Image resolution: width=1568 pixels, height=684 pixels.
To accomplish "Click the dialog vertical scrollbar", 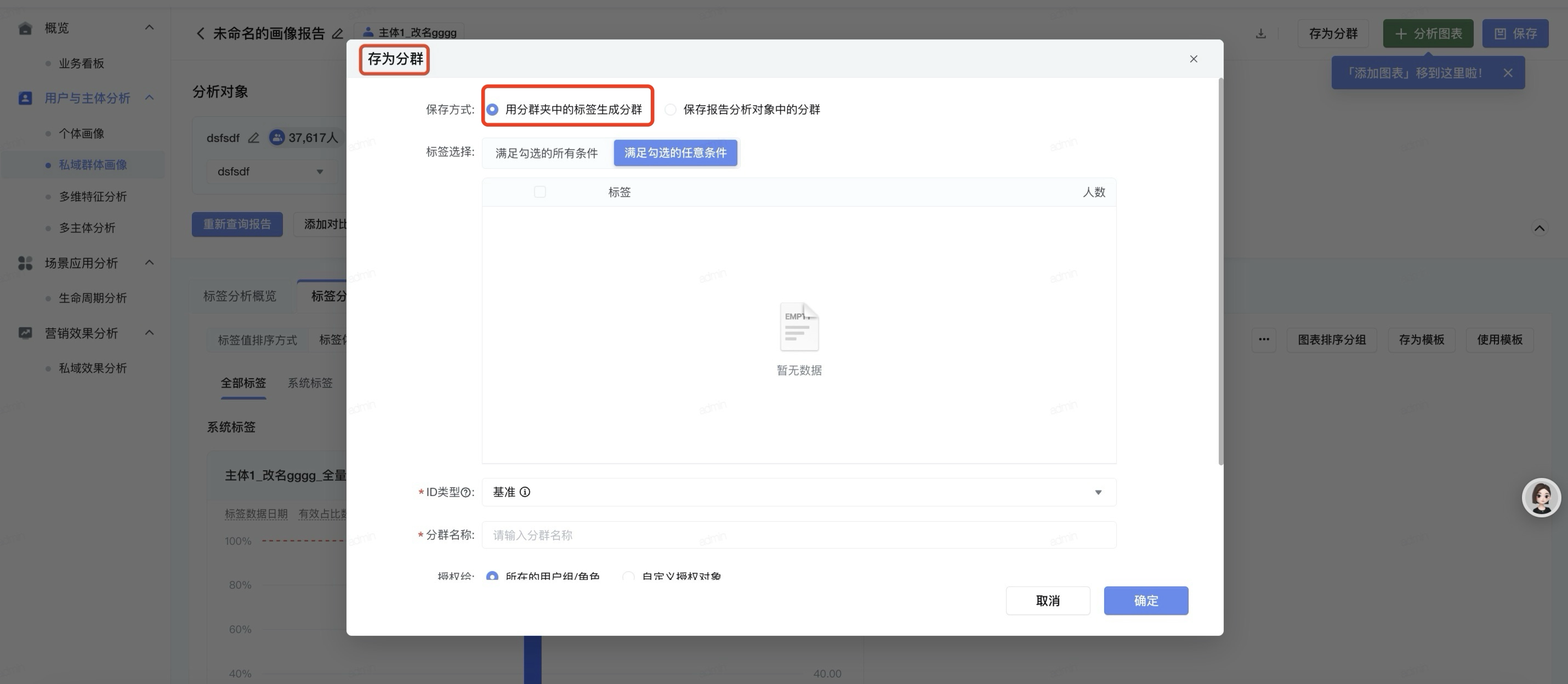I will click(x=1220, y=271).
